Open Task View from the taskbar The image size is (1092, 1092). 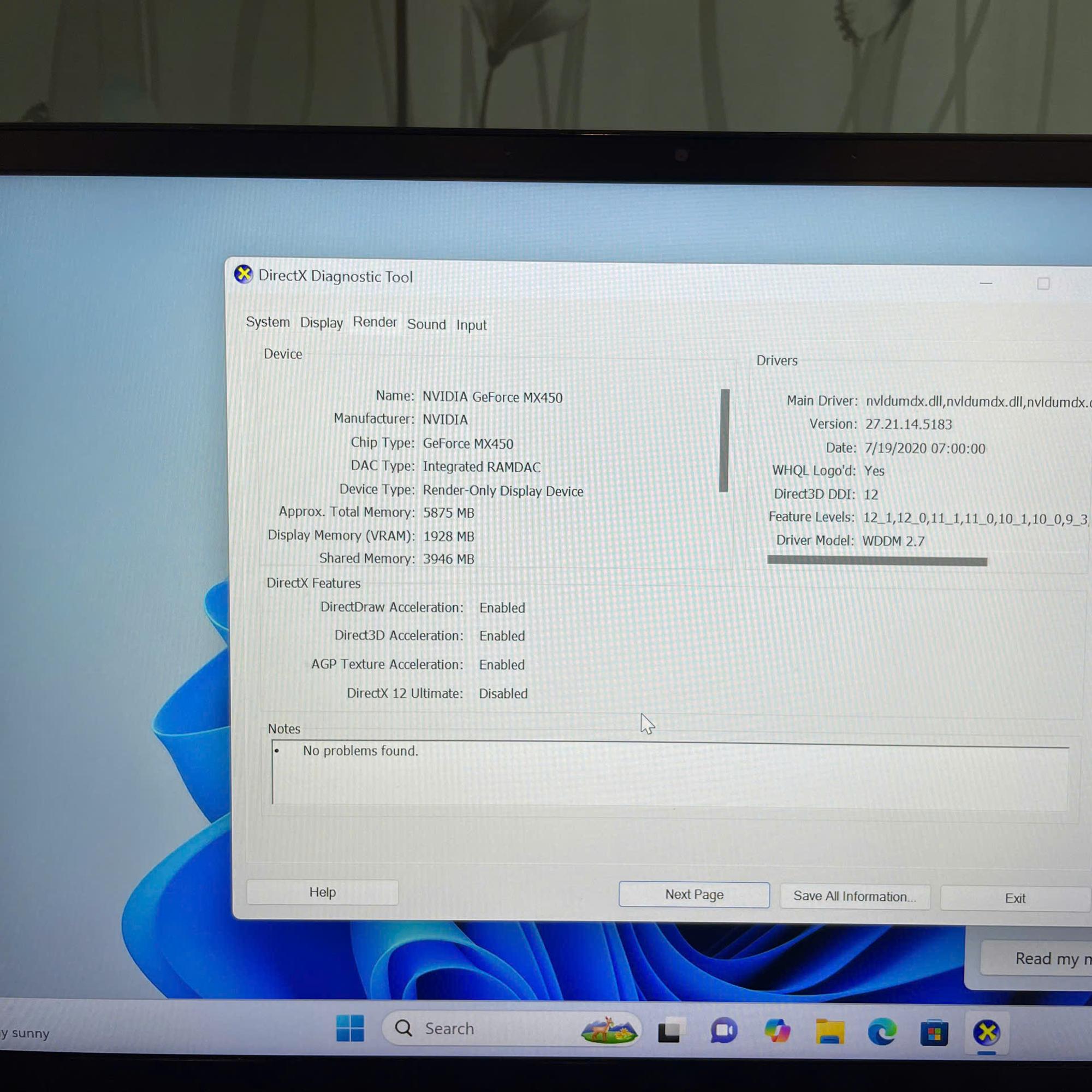[x=671, y=1030]
